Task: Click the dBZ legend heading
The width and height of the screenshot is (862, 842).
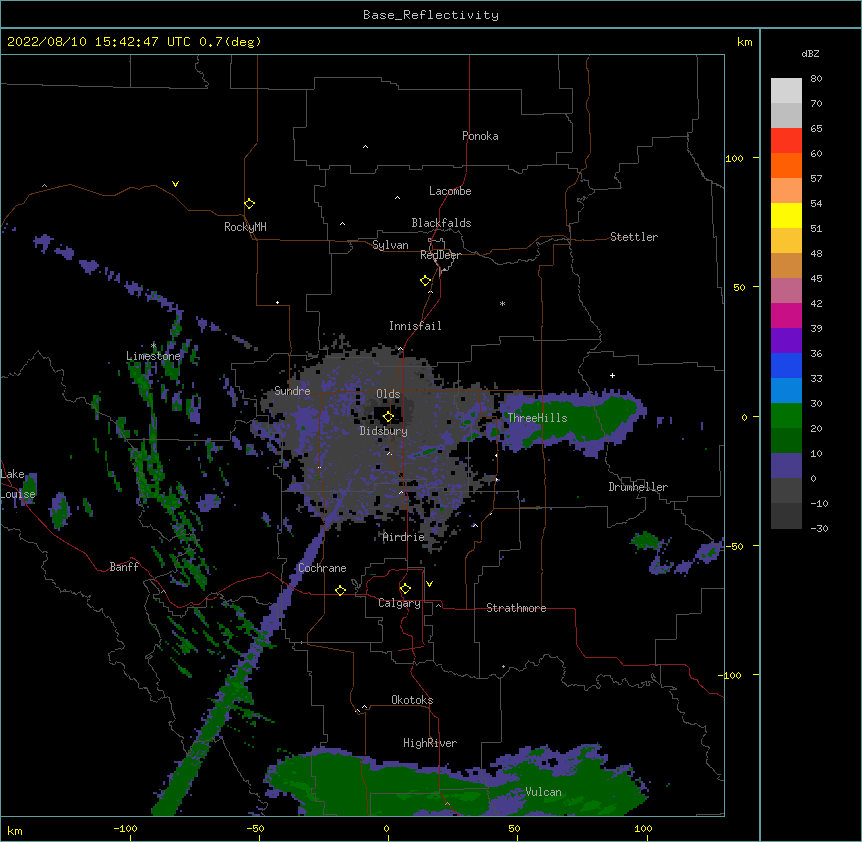Action: pos(810,54)
